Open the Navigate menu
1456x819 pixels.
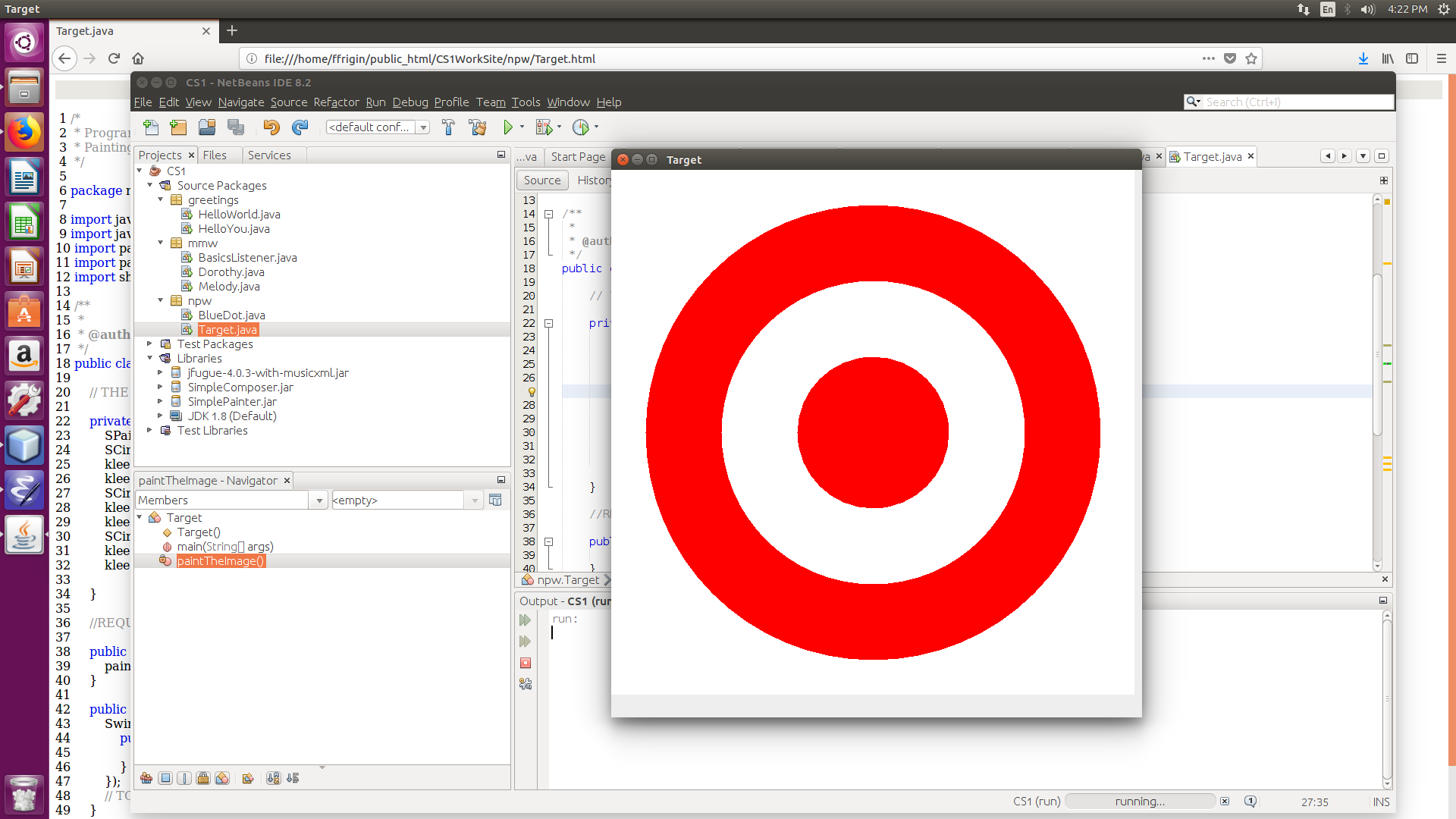(241, 102)
